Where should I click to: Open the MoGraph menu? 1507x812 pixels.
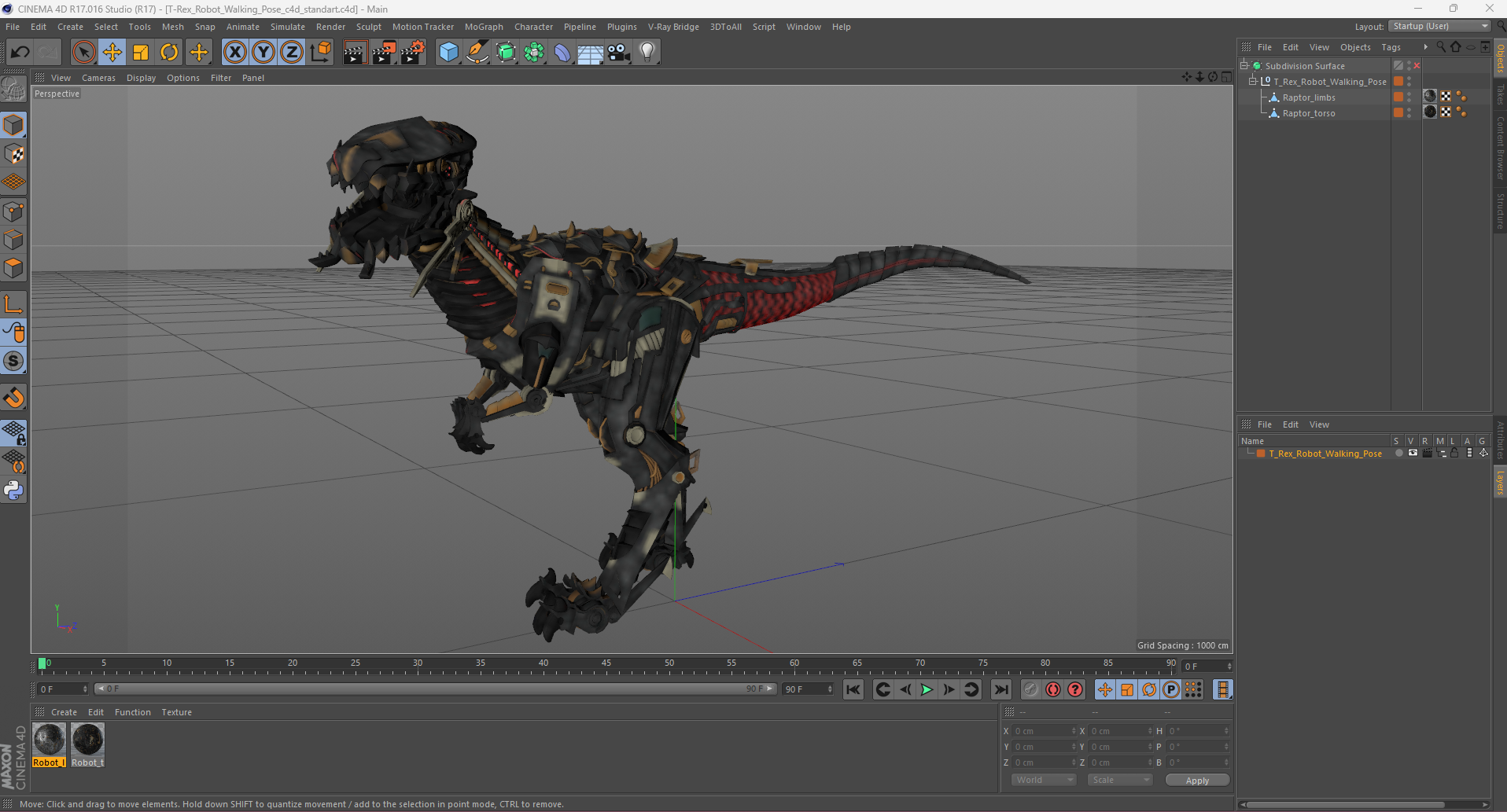click(484, 27)
